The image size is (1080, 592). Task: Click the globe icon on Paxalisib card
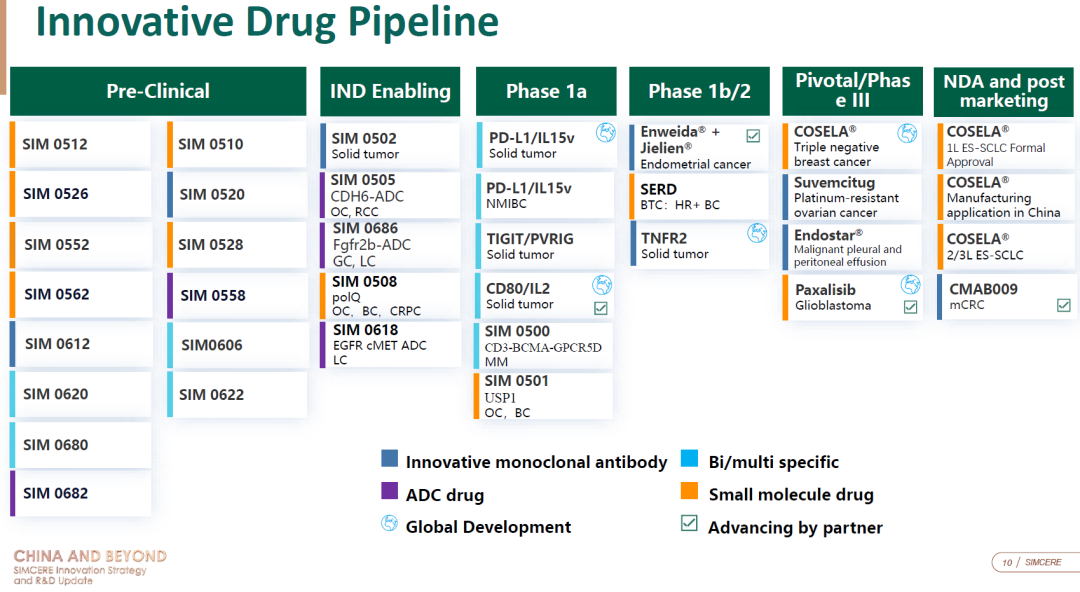[910, 285]
